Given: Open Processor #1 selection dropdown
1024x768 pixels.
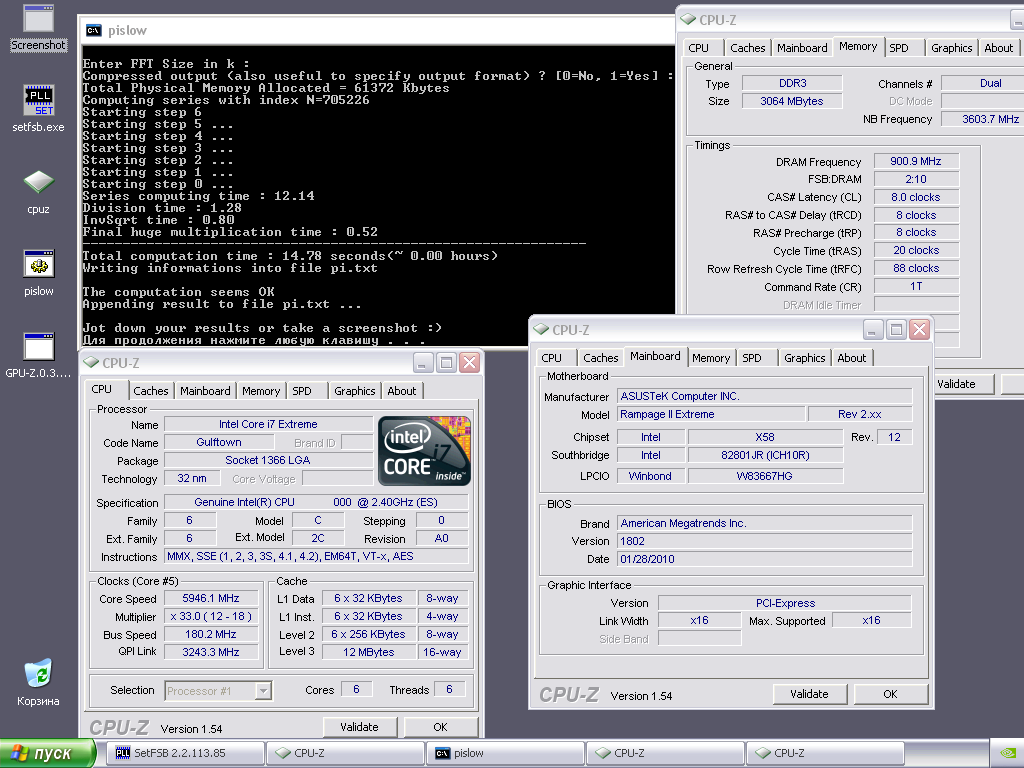Looking at the screenshot, I should pos(263,690).
